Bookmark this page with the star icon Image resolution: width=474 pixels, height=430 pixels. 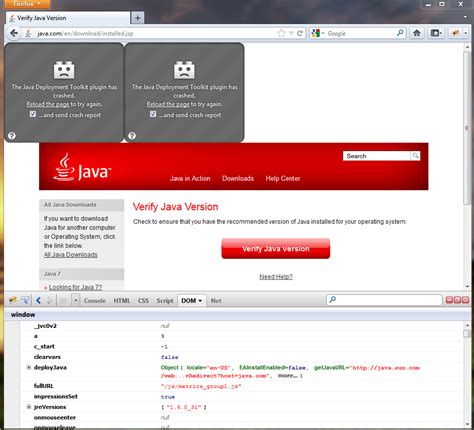(282, 33)
